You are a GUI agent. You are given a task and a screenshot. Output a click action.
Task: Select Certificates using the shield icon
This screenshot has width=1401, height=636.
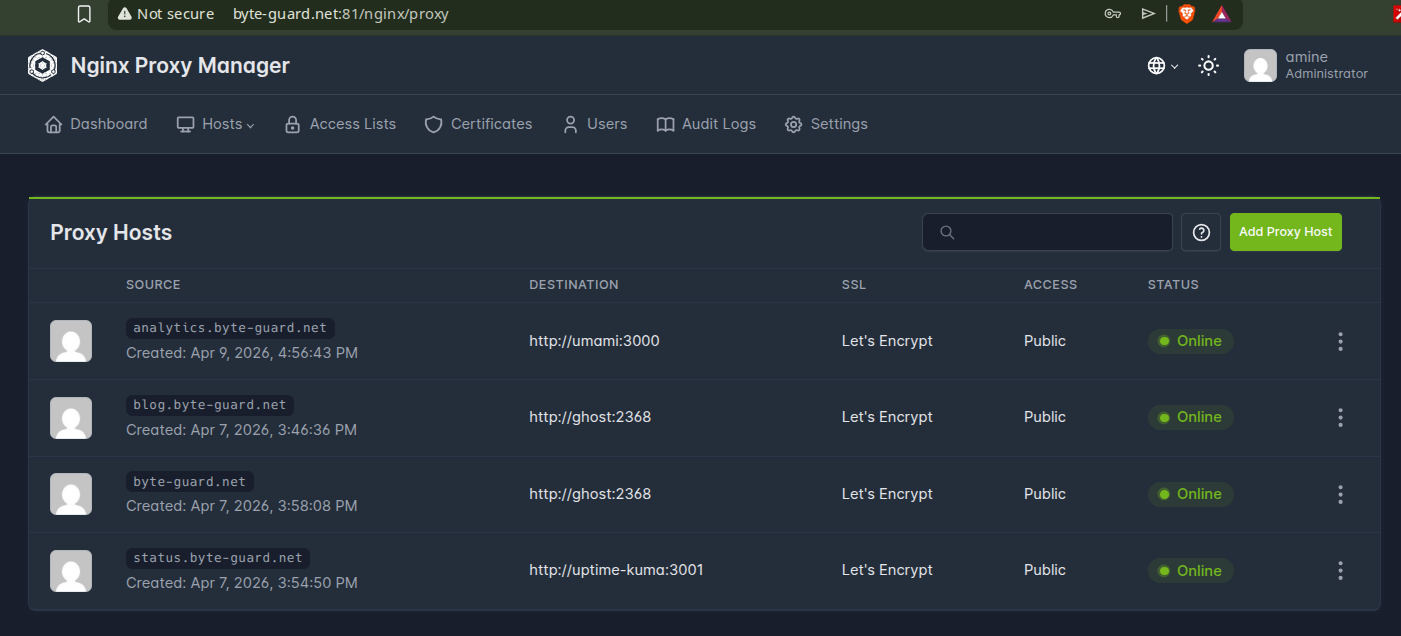click(x=433, y=124)
